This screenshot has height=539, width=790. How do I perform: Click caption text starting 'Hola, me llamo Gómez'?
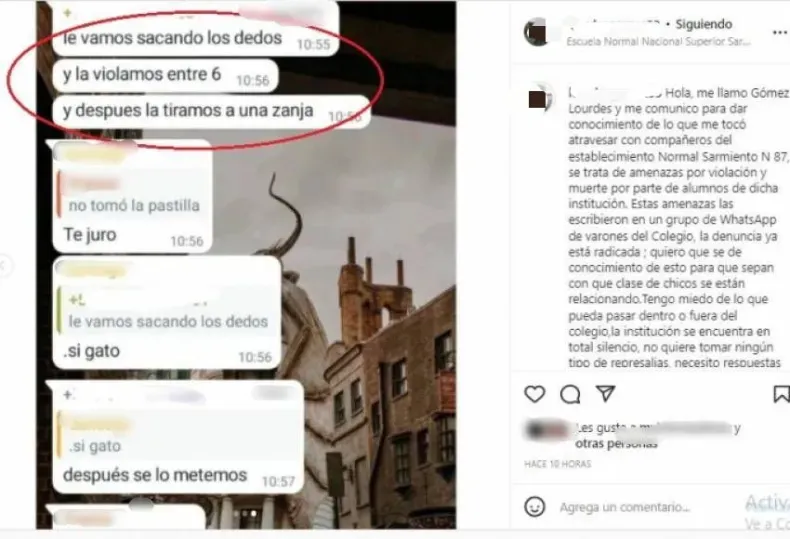(678, 227)
